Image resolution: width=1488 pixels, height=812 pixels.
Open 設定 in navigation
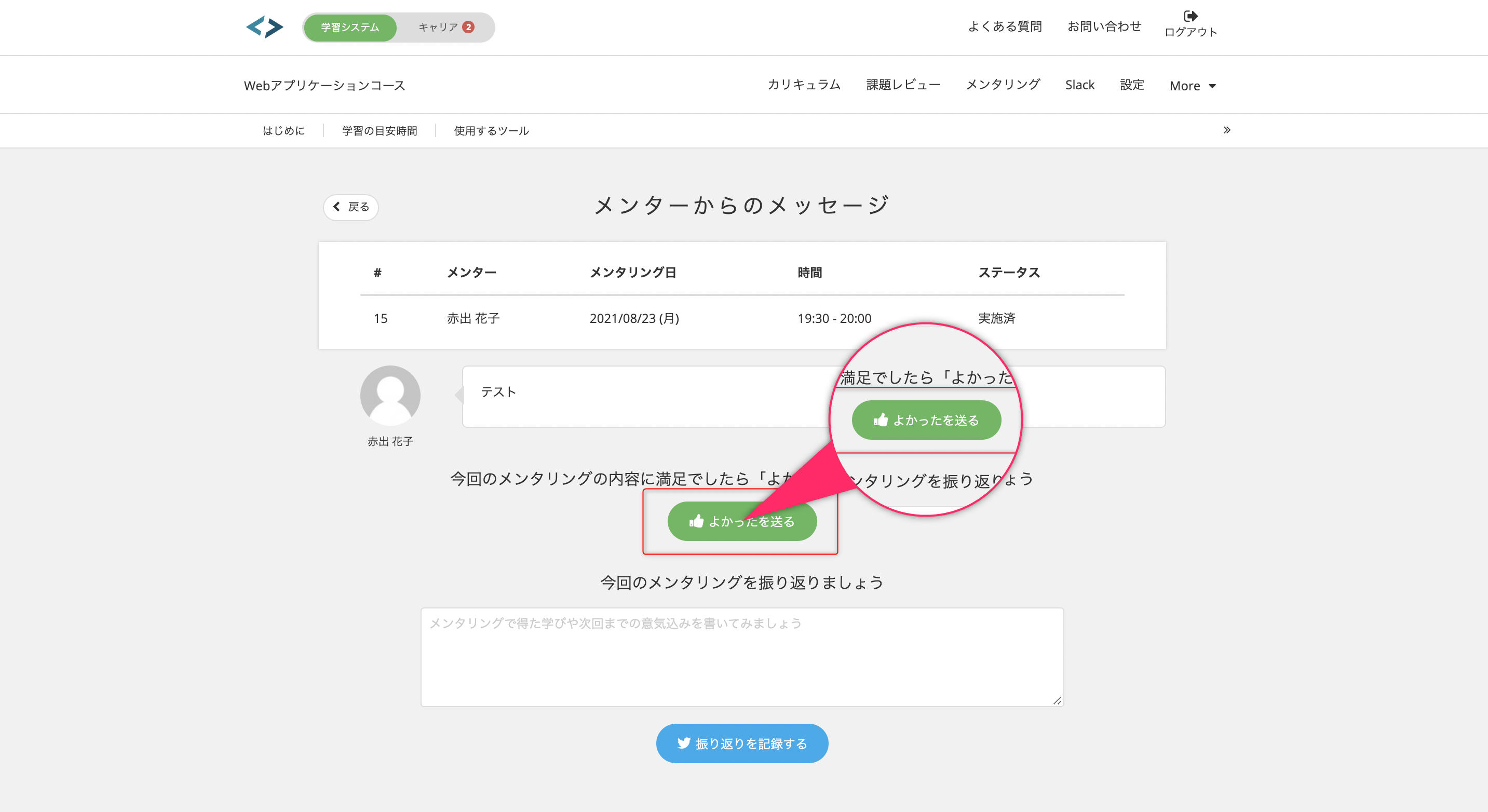point(1132,84)
